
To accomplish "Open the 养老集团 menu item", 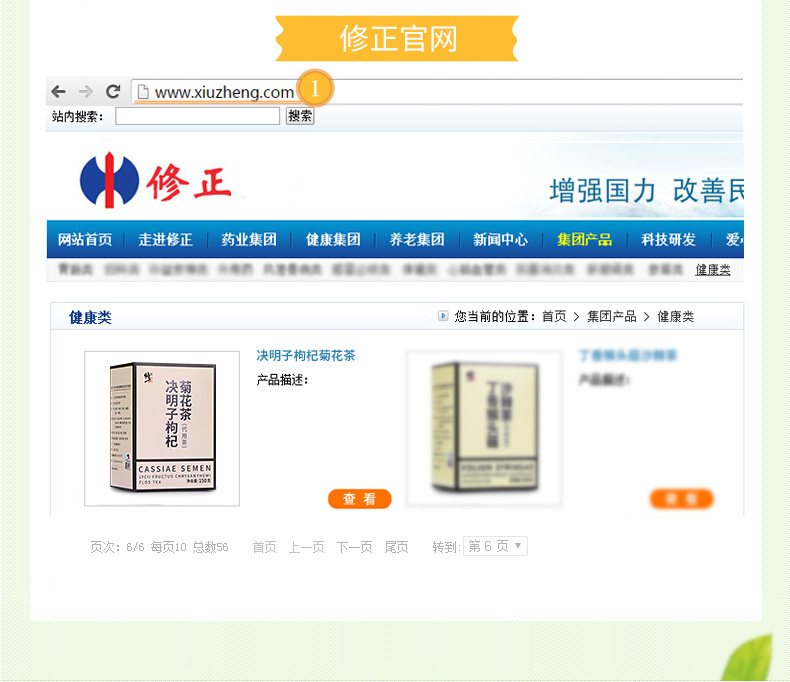I will [x=417, y=239].
